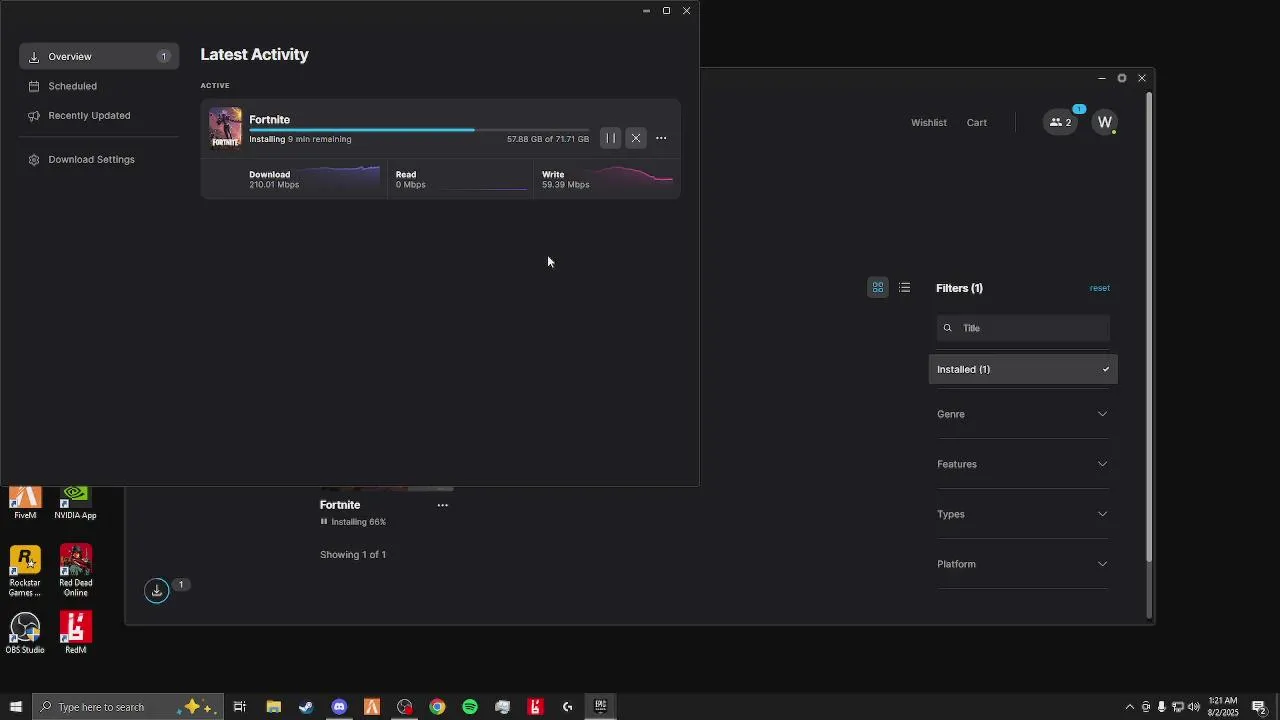
Task: Switch library to list view
Action: (905, 288)
